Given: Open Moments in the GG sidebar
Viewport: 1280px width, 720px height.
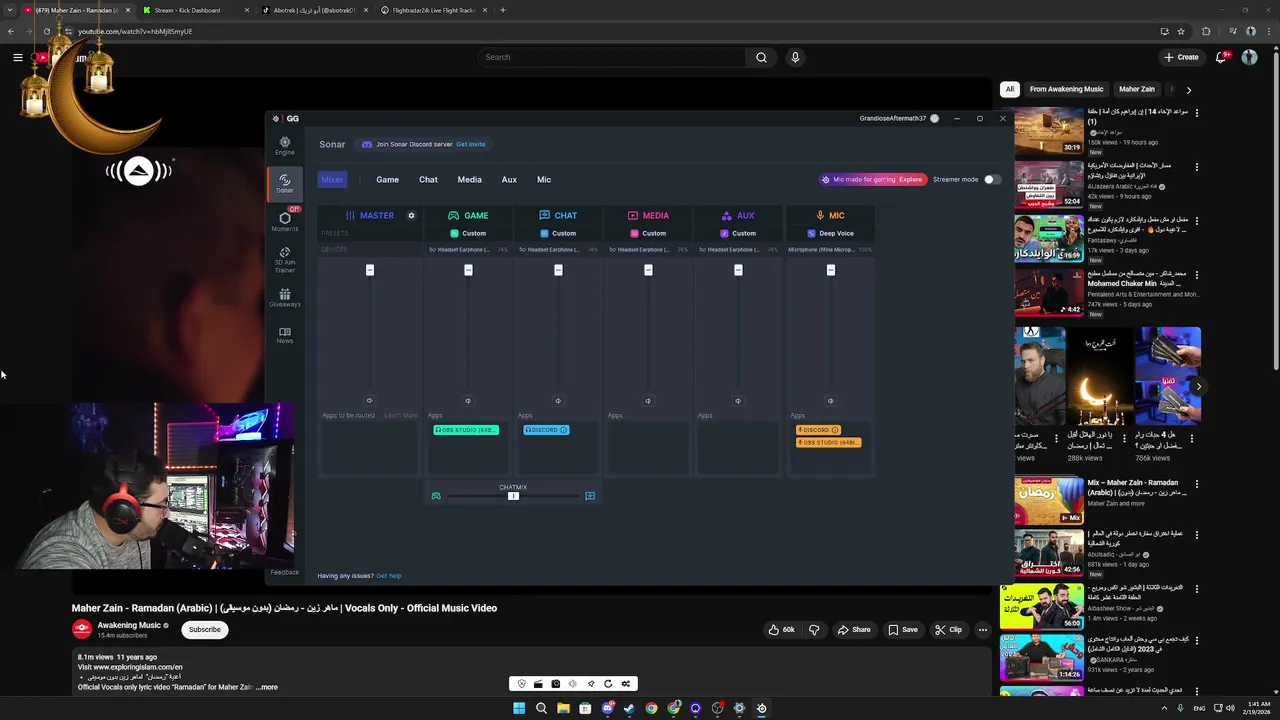Looking at the screenshot, I should tap(285, 221).
